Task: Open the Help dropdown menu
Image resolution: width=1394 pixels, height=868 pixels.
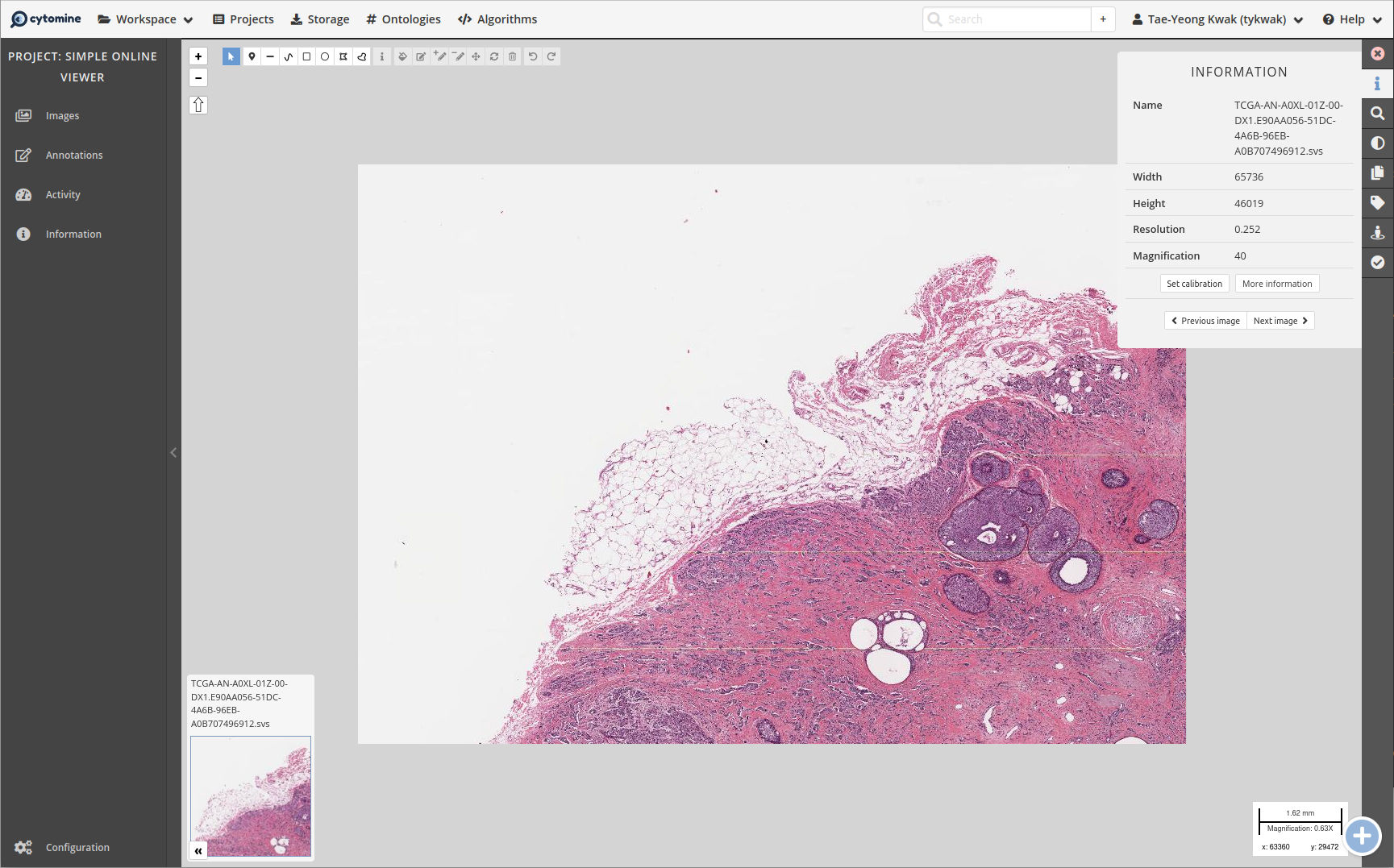Action: click(1350, 19)
